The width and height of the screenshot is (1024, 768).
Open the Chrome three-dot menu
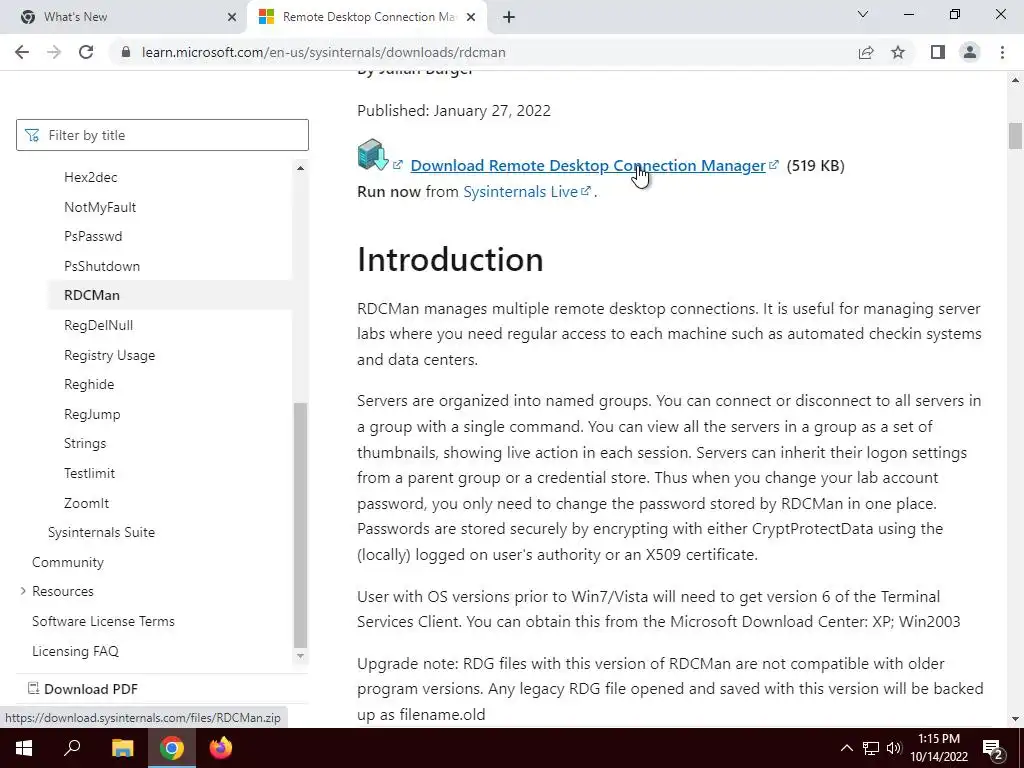(x=1002, y=52)
